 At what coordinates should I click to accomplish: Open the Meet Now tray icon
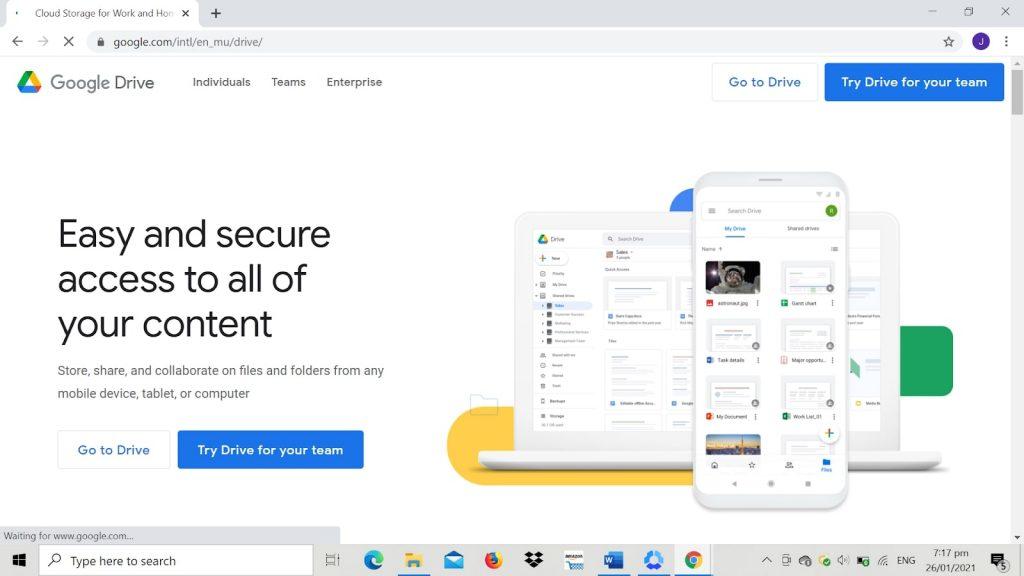click(x=786, y=560)
